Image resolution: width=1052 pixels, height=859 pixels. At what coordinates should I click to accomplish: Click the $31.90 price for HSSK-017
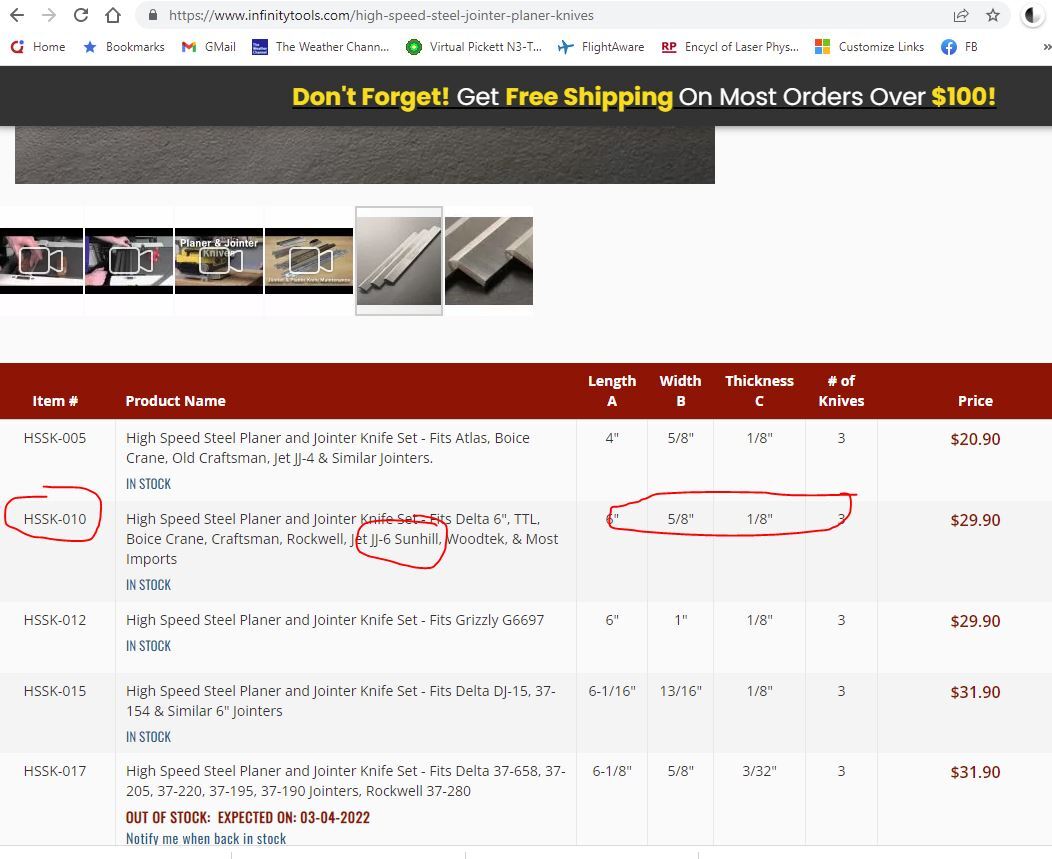[x=975, y=772]
